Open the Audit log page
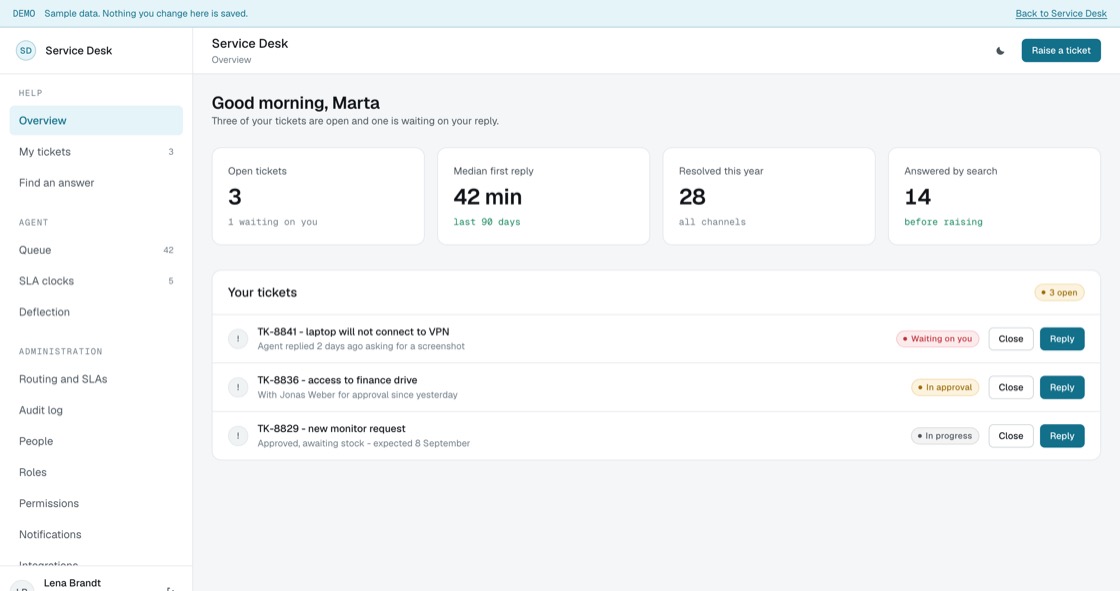The height and width of the screenshot is (591, 1120). coord(96,410)
